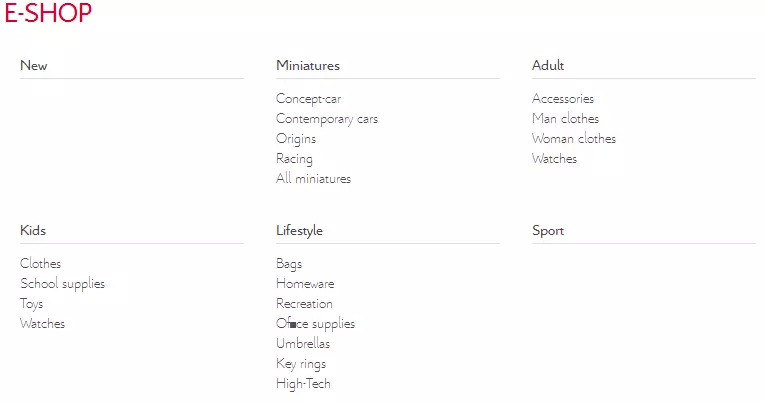Click the High-Tech link
Image resolution: width=764 pixels, height=403 pixels.
pos(303,384)
